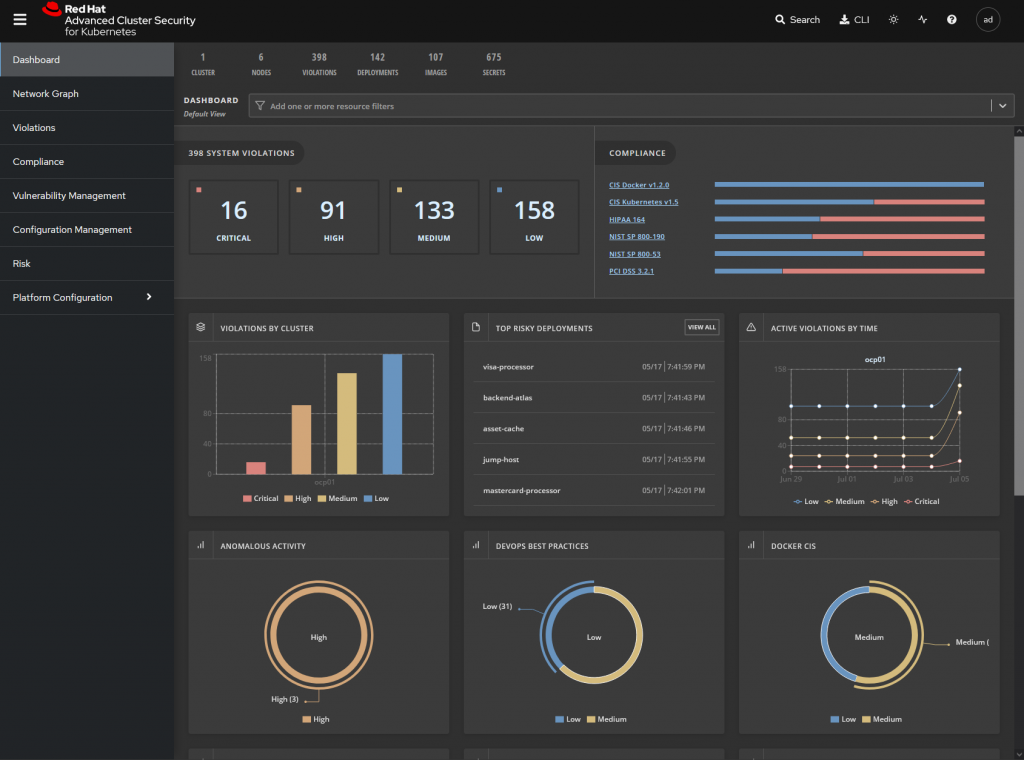Open the help question mark icon
The height and width of the screenshot is (760, 1024).
click(x=952, y=20)
